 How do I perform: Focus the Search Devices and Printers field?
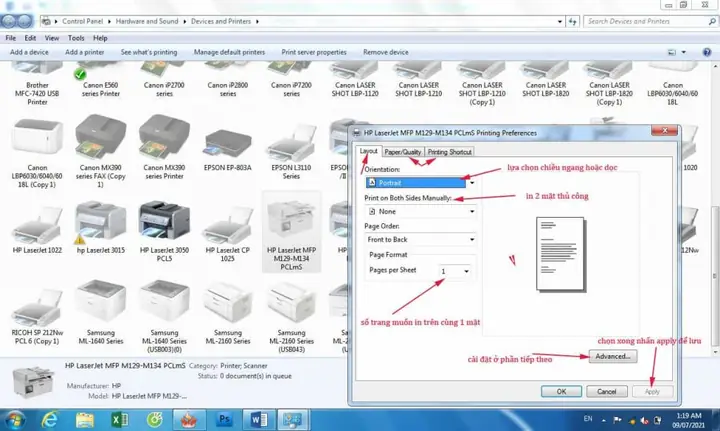click(x=650, y=22)
